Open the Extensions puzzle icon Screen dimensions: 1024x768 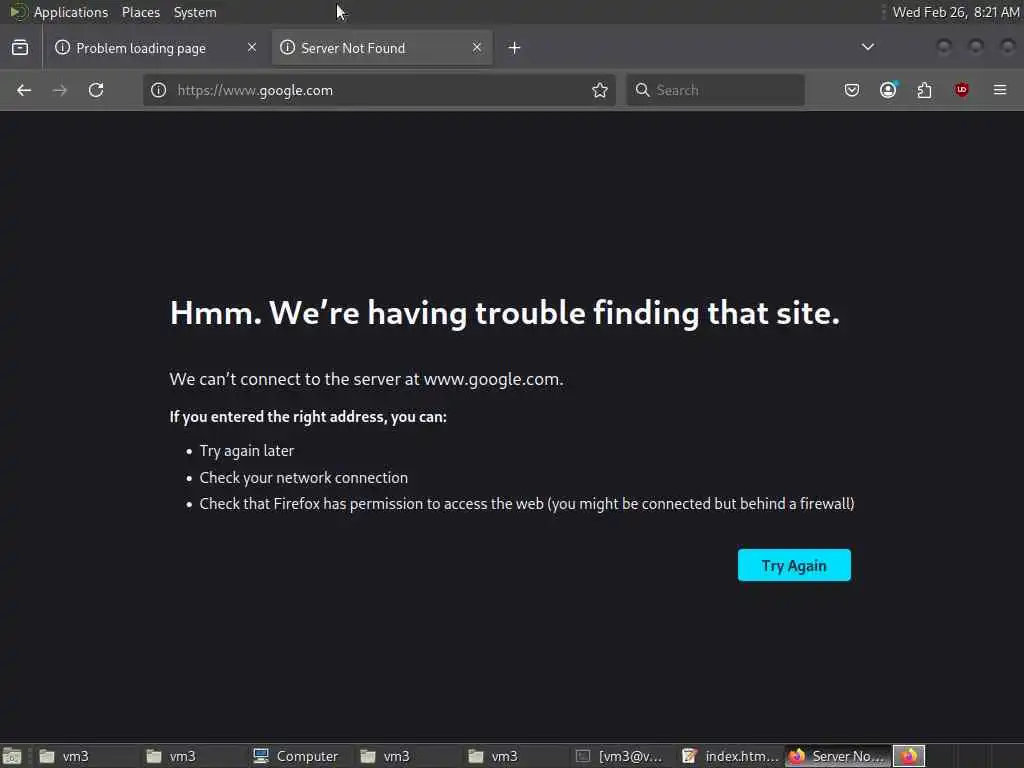click(925, 90)
